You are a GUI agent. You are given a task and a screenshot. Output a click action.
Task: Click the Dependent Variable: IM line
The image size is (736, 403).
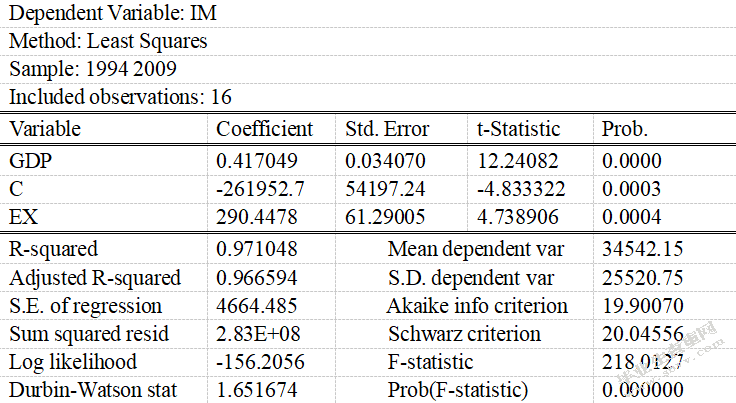113,13
